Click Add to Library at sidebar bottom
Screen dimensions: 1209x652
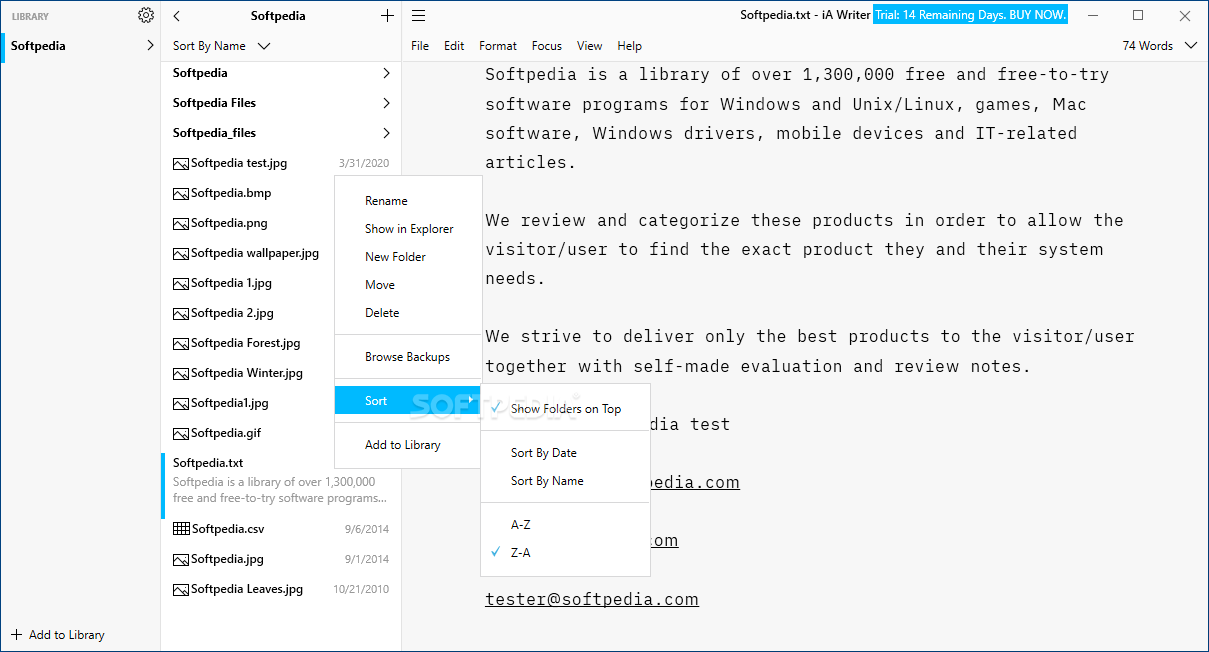pyautogui.click(x=58, y=634)
